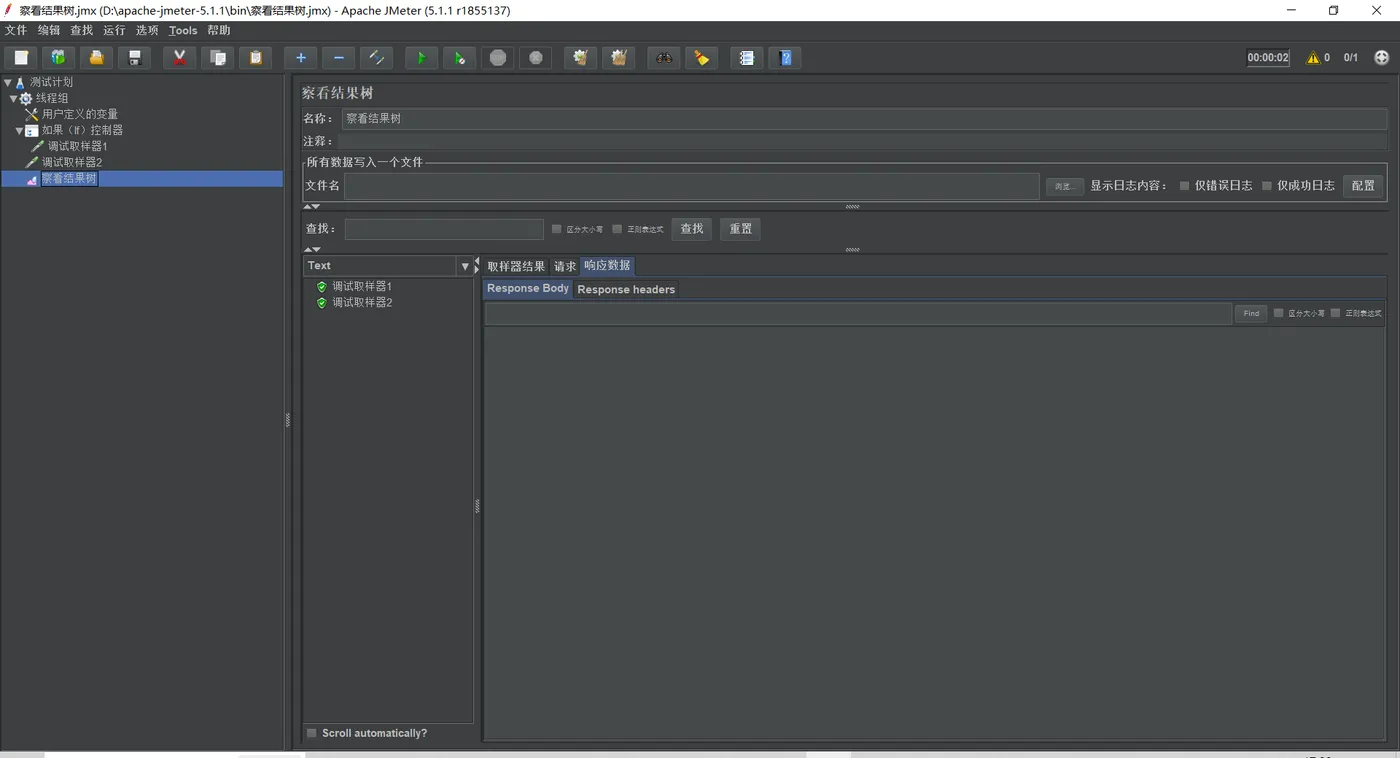1400x758 pixels.
Task: Select 用户定义的变量 in test tree
Action: pos(79,114)
